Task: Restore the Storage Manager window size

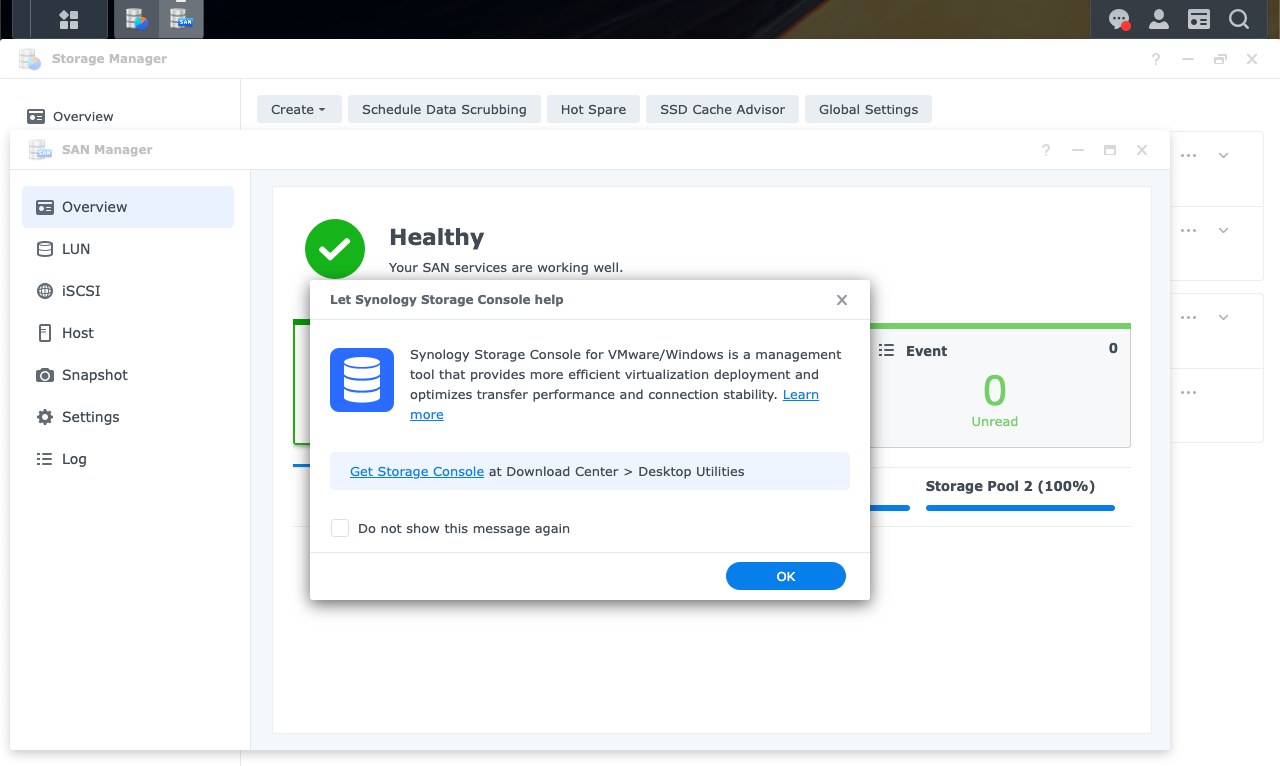Action: pyautogui.click(x=1220, y=59)
